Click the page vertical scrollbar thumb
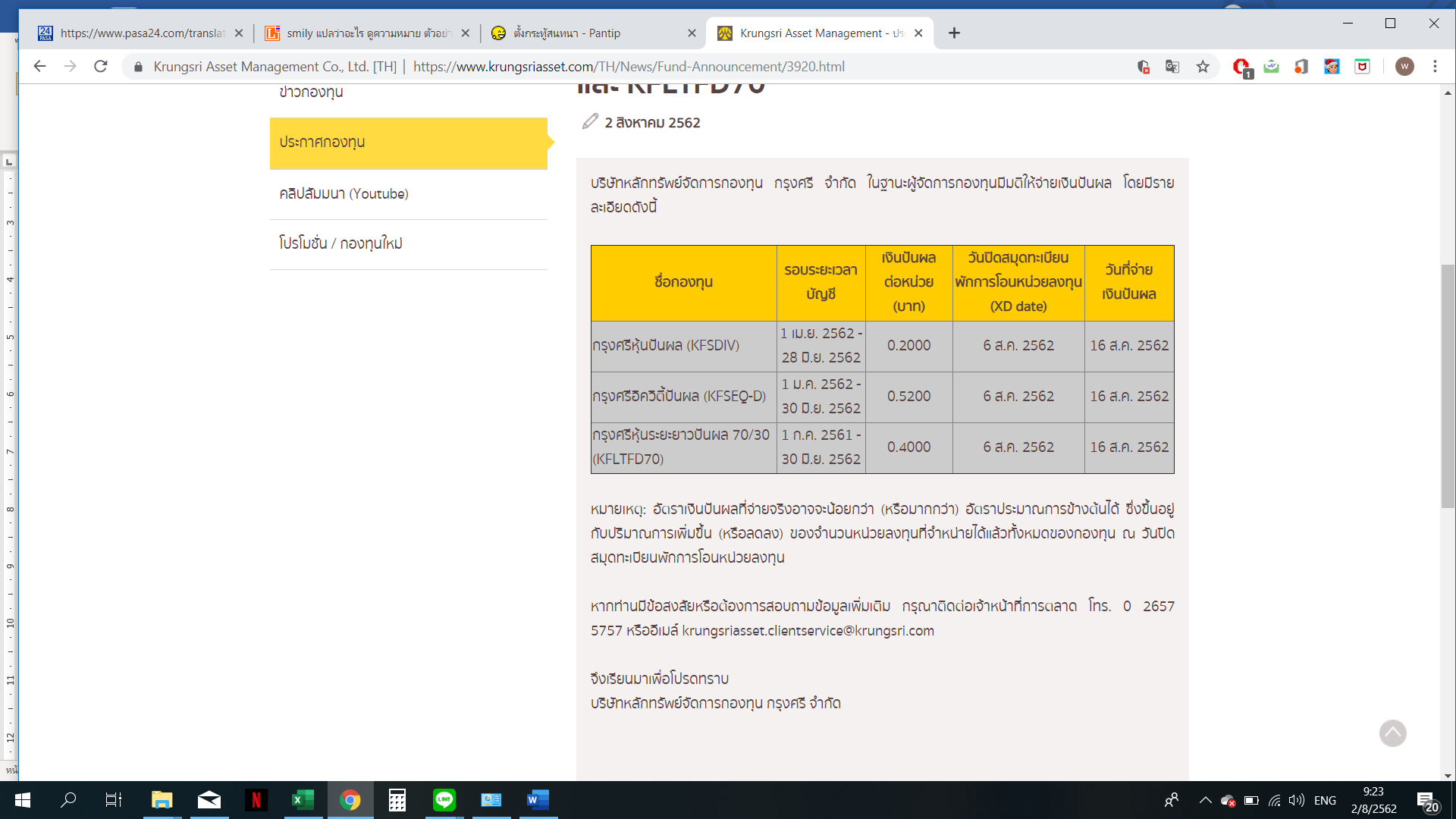Screen dimensions: 1456x819 pyautogui.click(x=1448, y=385)
